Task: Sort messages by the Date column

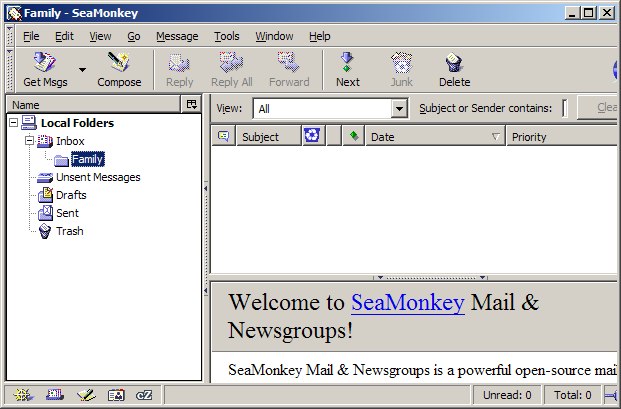Action: point(430,136)
